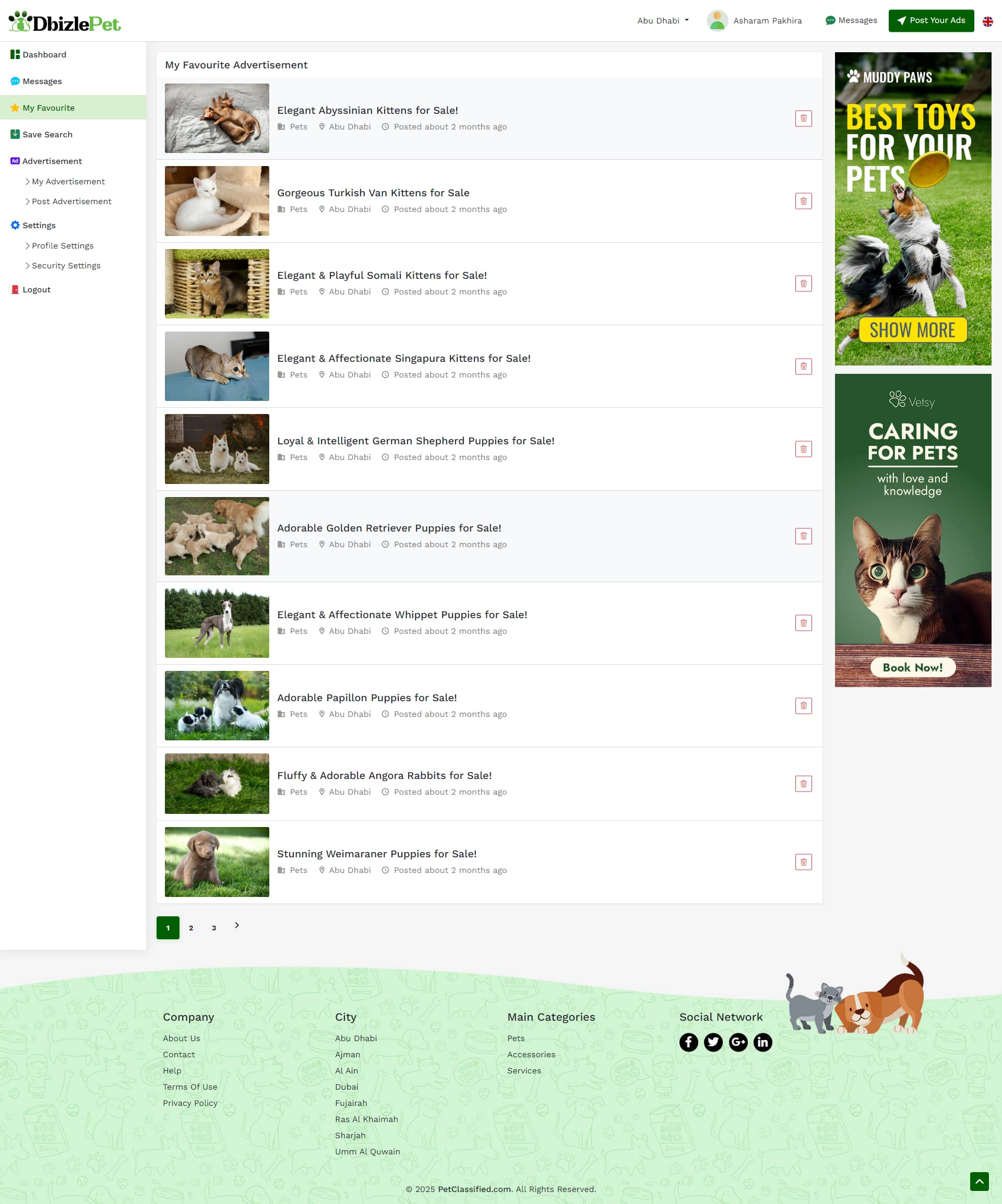Trash the Whippet Puppies favourite
The height and width of the screenshot is (1204, 1002).
pyautogui.click(x=803, y=623)
